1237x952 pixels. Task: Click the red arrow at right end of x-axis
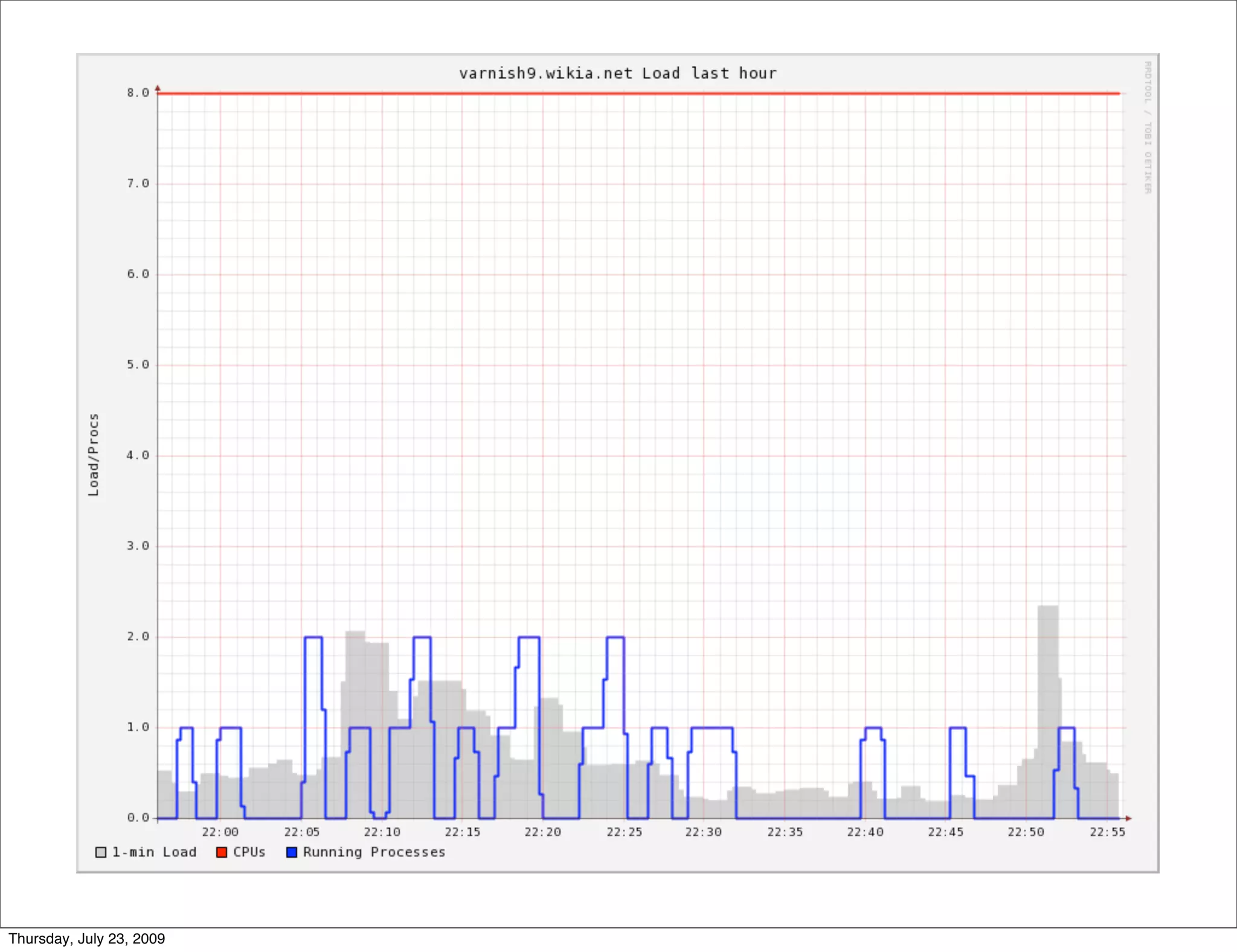click(x=1128, y=819)
